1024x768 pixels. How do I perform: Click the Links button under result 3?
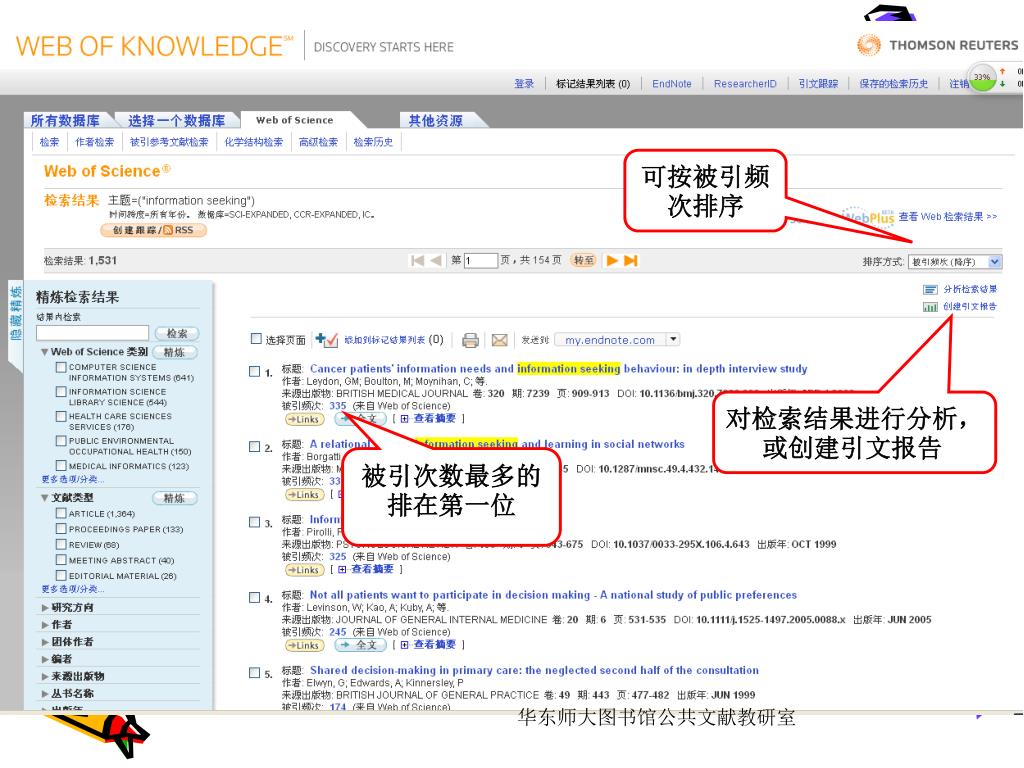tap(304, 570)
